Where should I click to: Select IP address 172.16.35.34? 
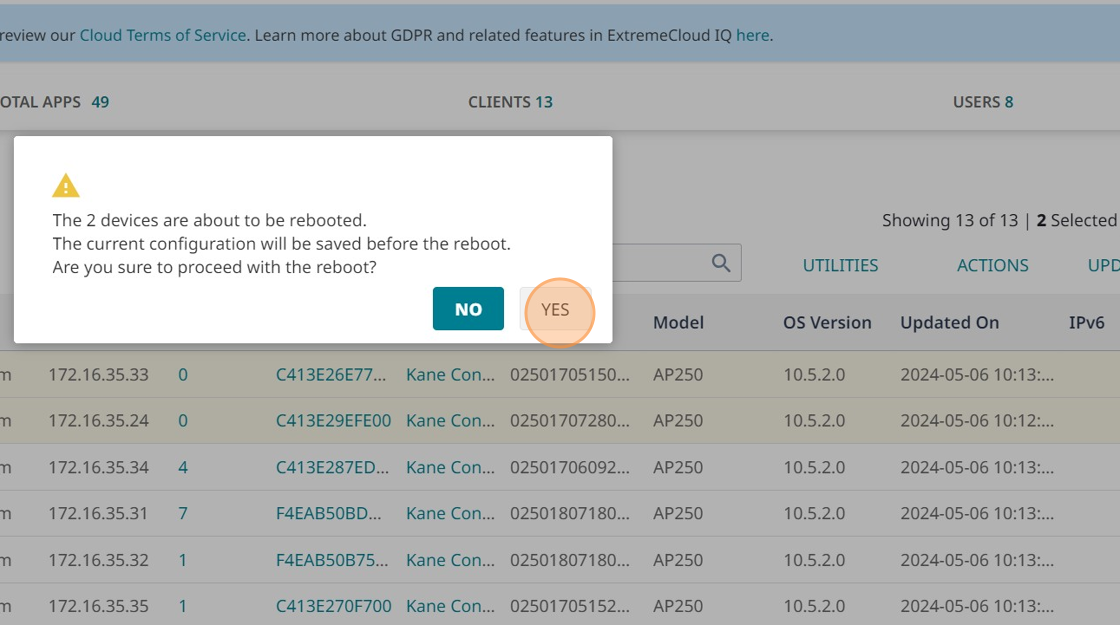tap(99, 467)
